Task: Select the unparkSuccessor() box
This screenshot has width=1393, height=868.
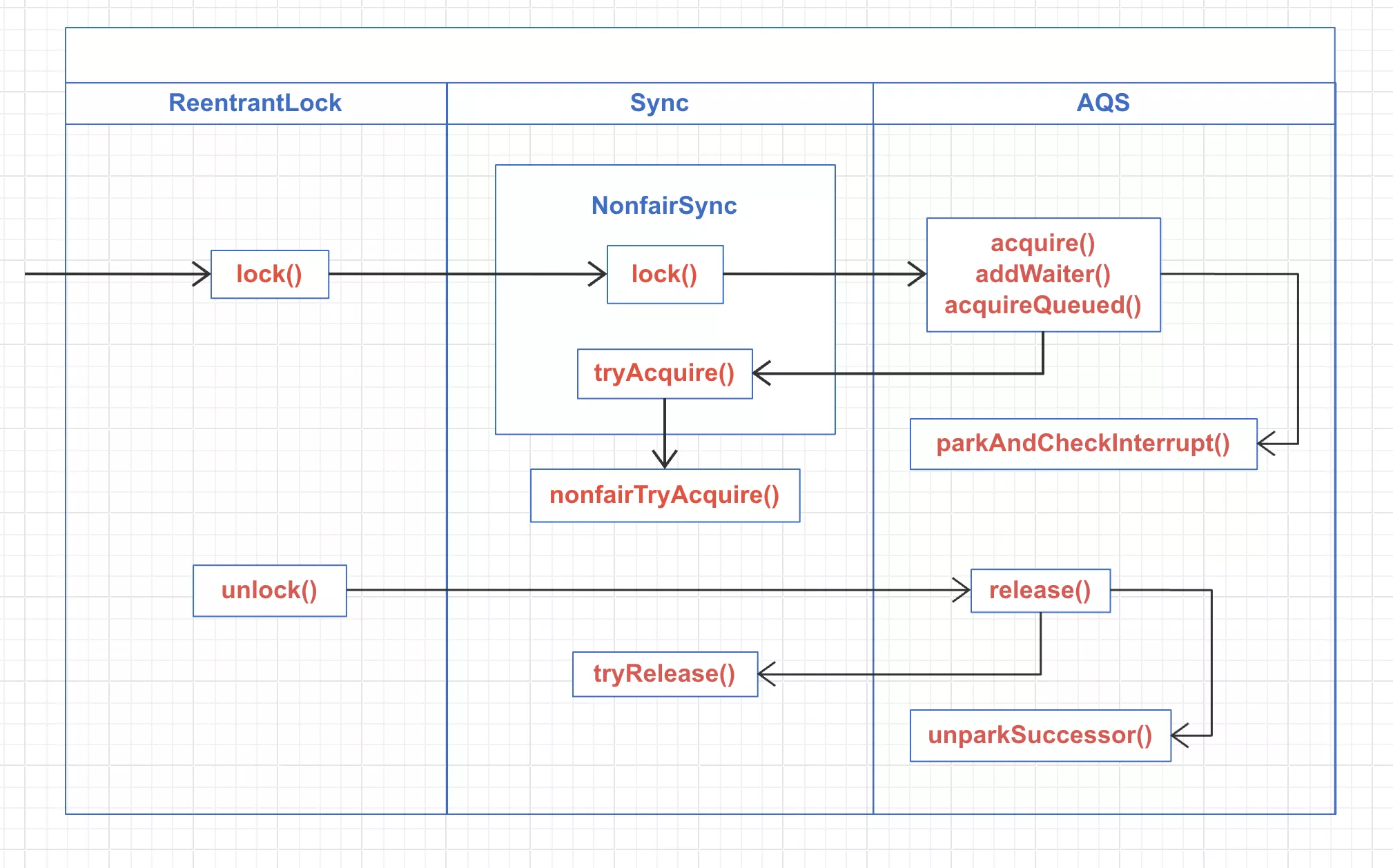Action: click(x=1040, y=736)
